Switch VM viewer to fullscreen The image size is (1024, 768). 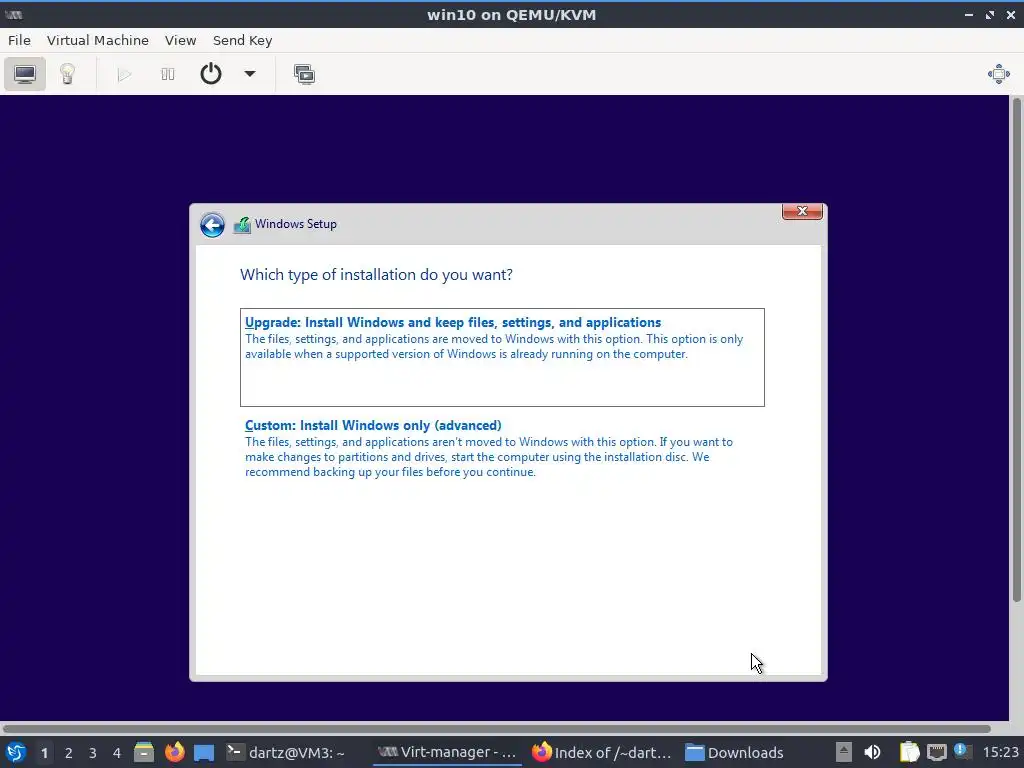[x=999, y=74]
